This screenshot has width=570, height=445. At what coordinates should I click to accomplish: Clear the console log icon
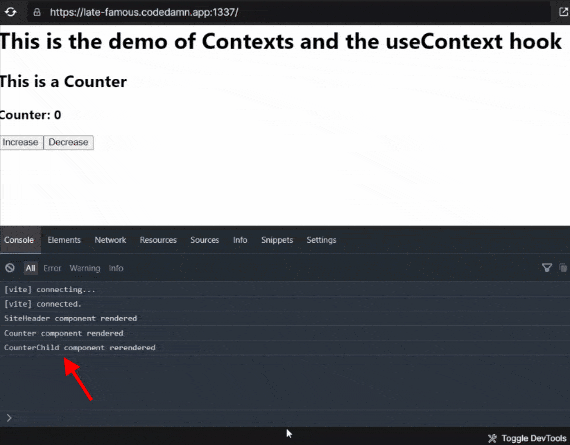pyautogui.click(x=10, y=268)
